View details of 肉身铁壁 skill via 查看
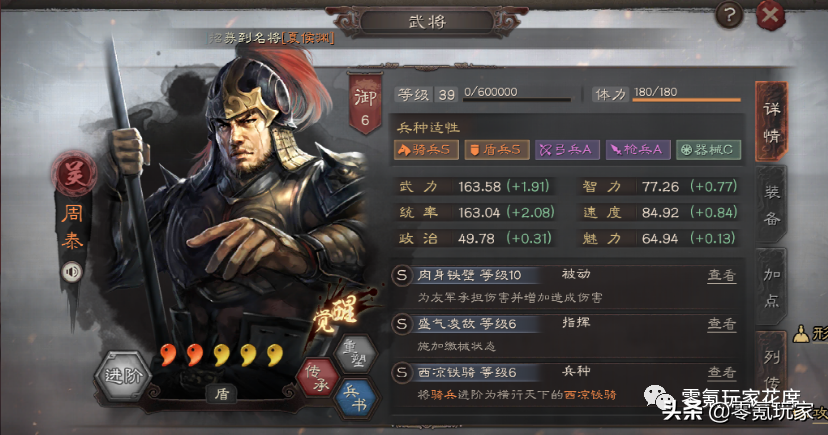 point(722,276)
